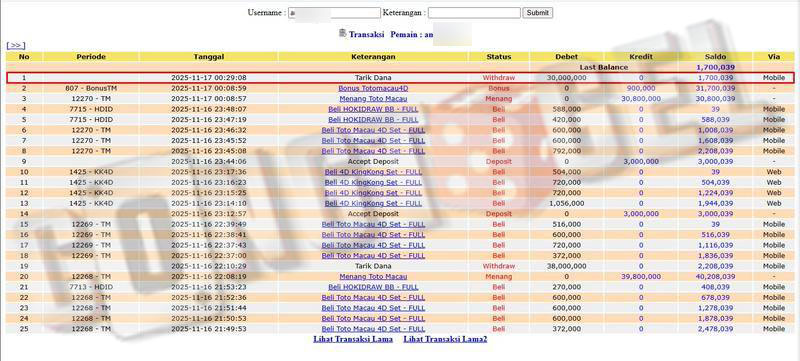Select the highlighted Tarik Dana row 1

(401, 78)
